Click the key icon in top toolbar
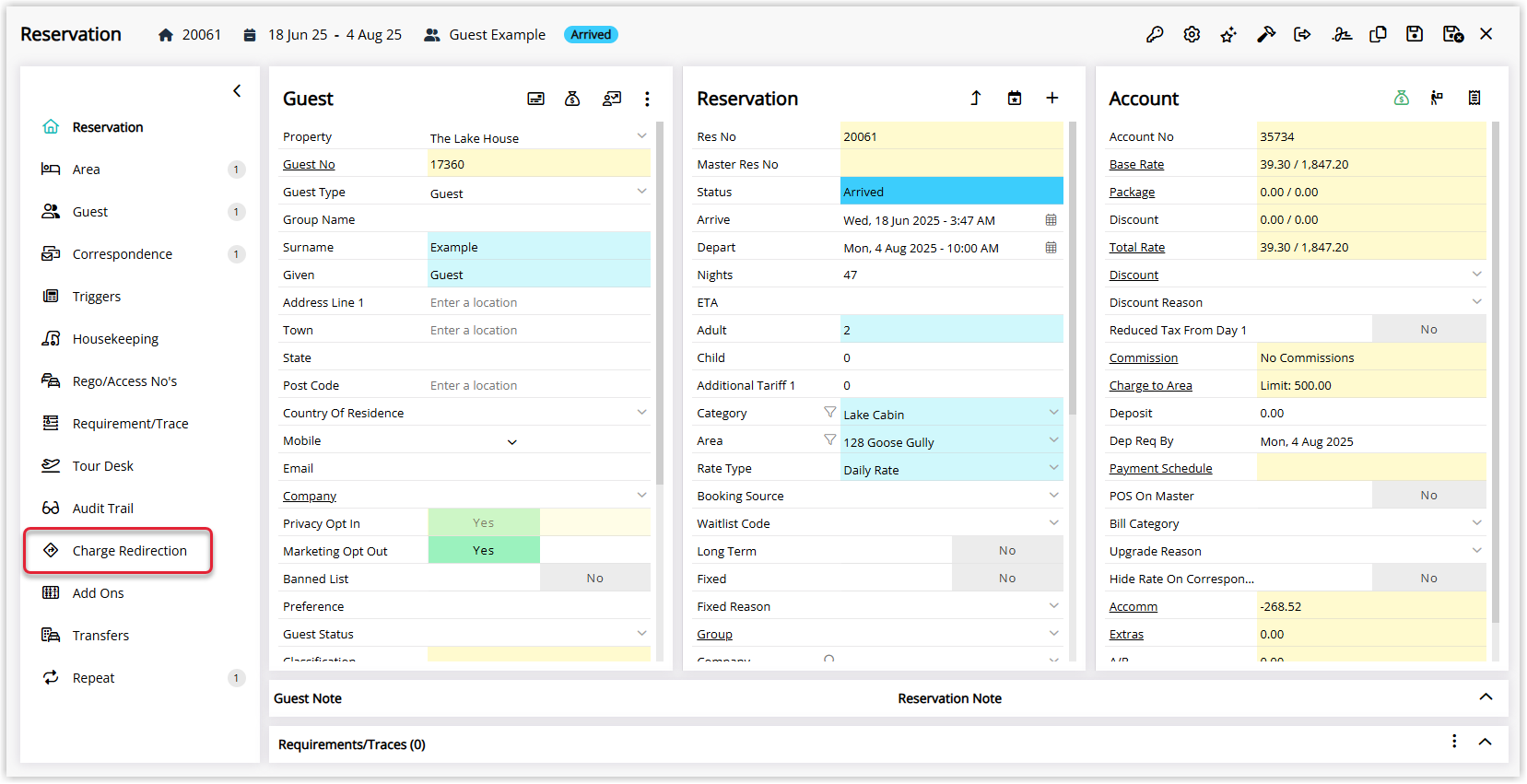The width and height of the screenshot is (1527, 784). coord(1155,34)
